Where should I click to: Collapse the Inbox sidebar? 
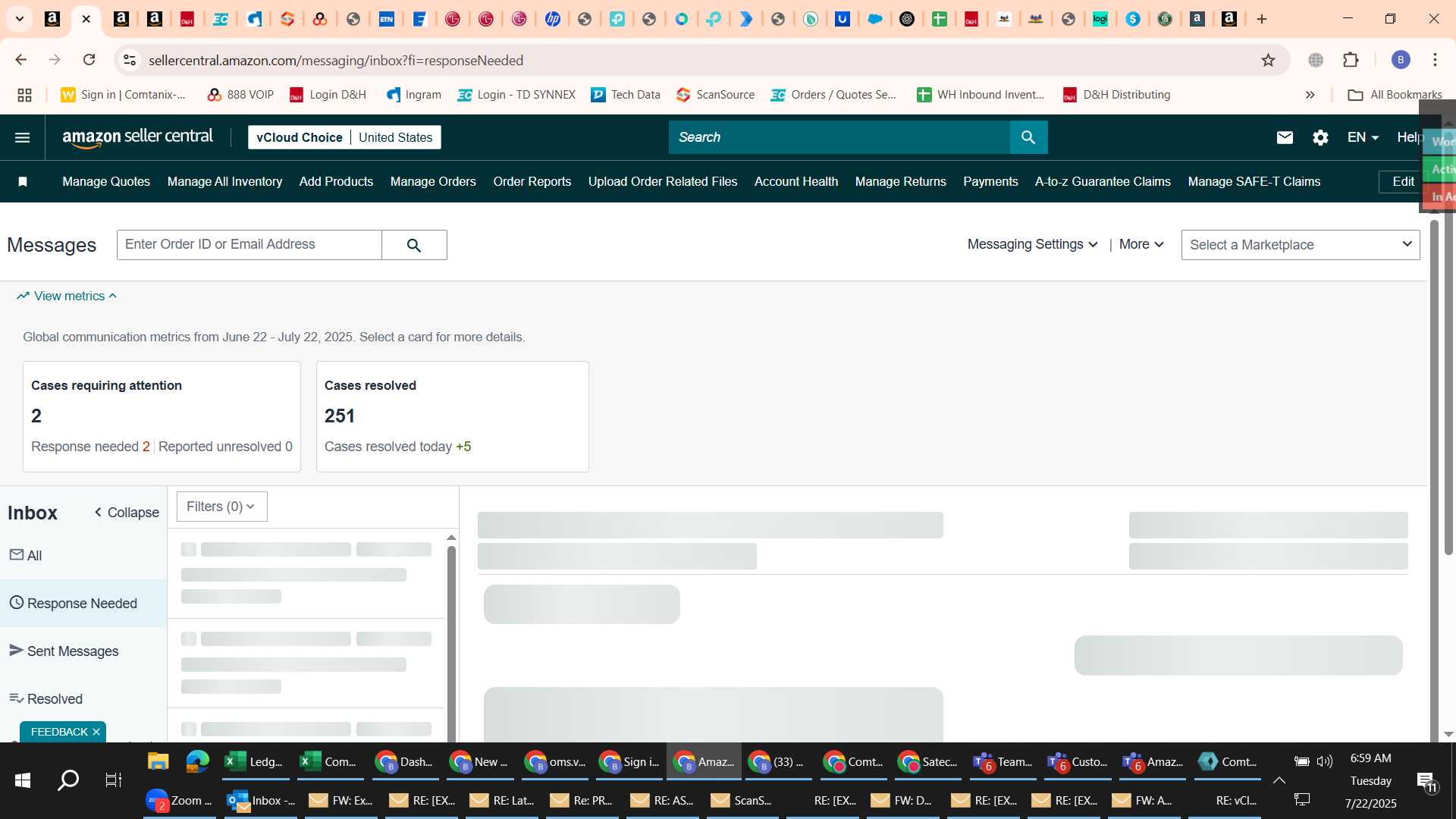point(127,513)
